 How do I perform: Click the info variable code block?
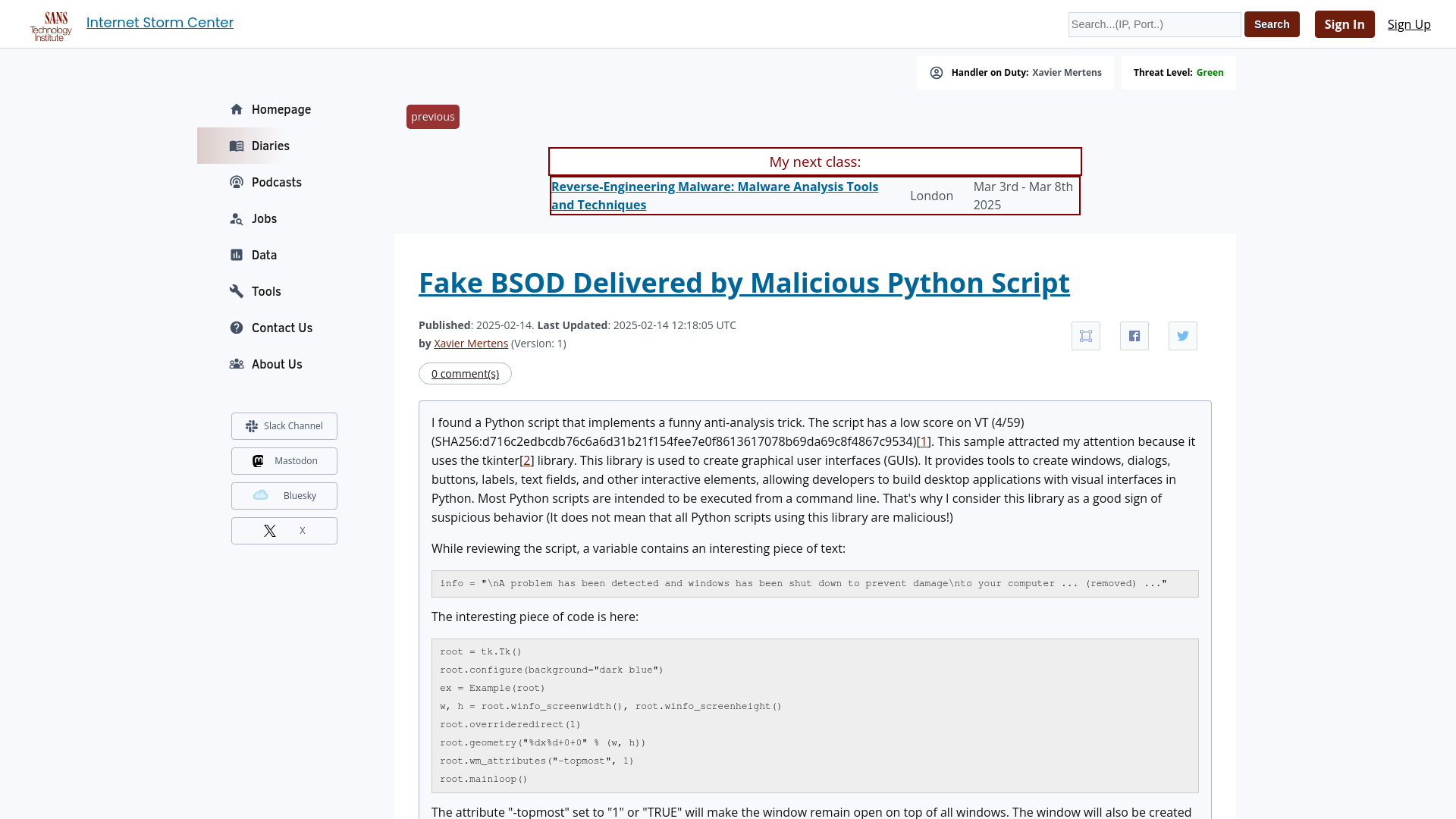click(x=815, y=584)
